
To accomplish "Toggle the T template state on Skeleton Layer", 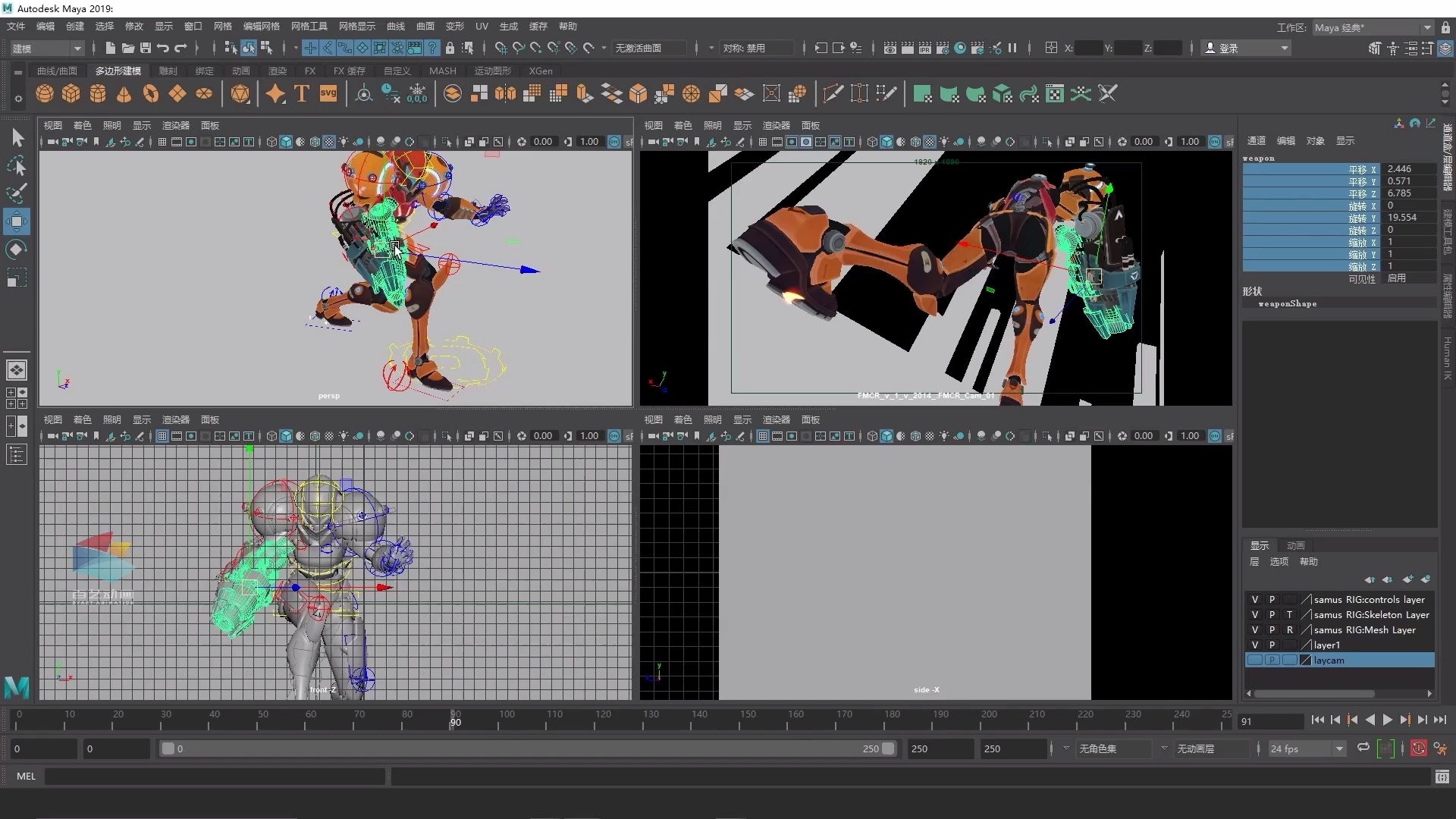I will (1290, 614).
